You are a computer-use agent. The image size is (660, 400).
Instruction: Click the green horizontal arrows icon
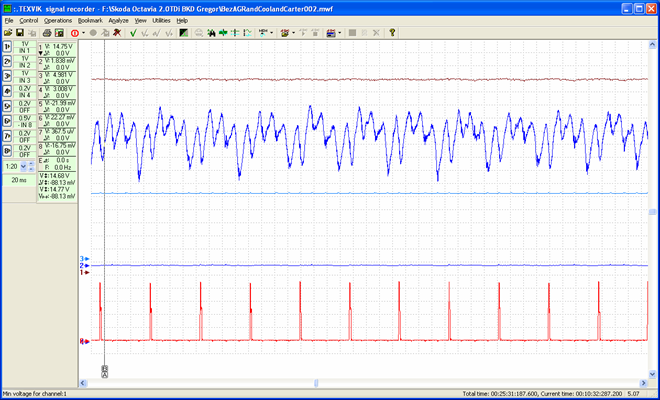pyautogui.click(x=223, y=33)
